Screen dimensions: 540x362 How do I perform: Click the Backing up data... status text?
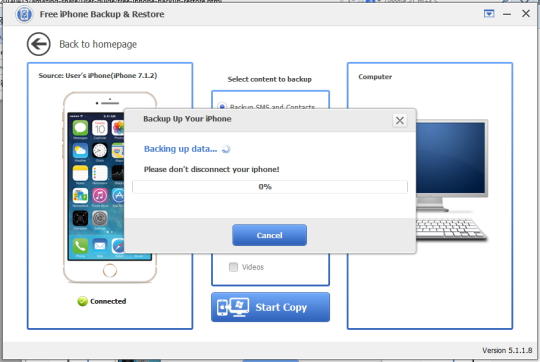[180, 149]
